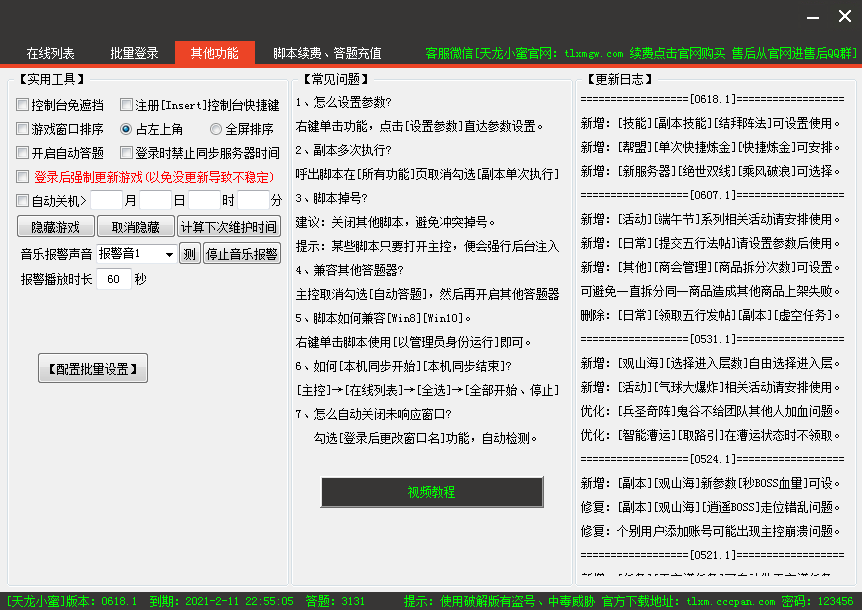Click the 气球大爆炸 activity changelog line
Screen dimensions: 862x610
(x=711, y=387)
